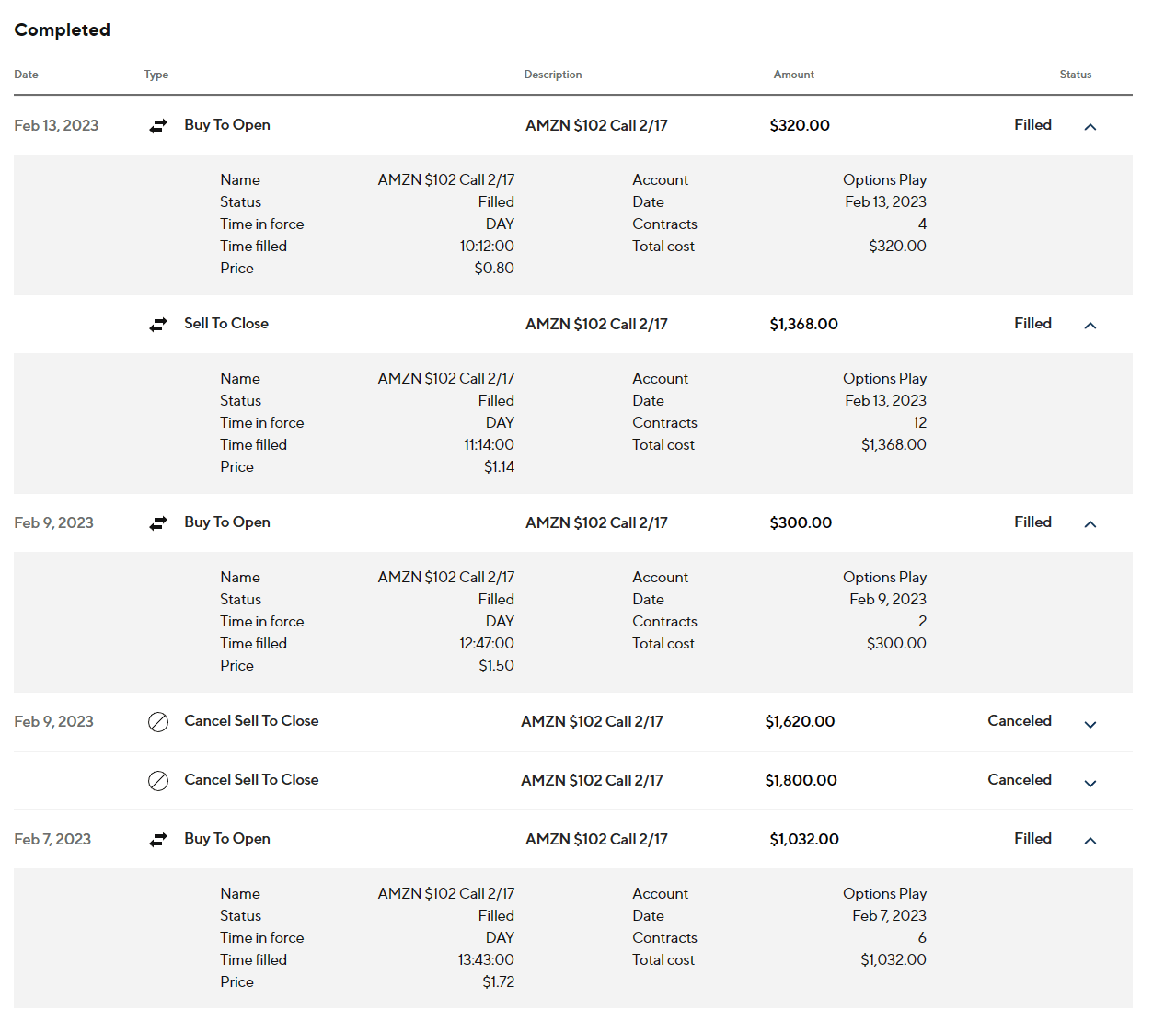
Task: Click the Amount column header
Action: tap(793, 75)
